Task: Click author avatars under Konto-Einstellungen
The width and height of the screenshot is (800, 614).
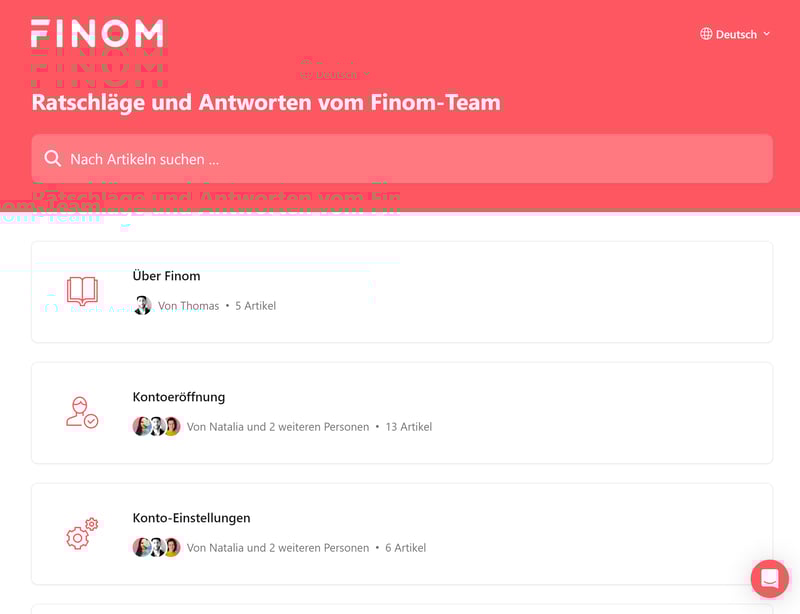Action: 156,548
